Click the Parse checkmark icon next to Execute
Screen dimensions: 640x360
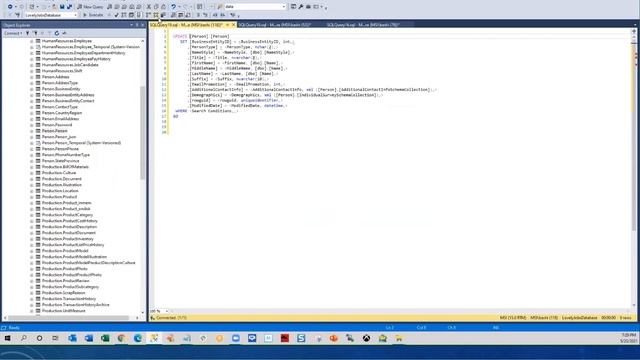(116, 15)
